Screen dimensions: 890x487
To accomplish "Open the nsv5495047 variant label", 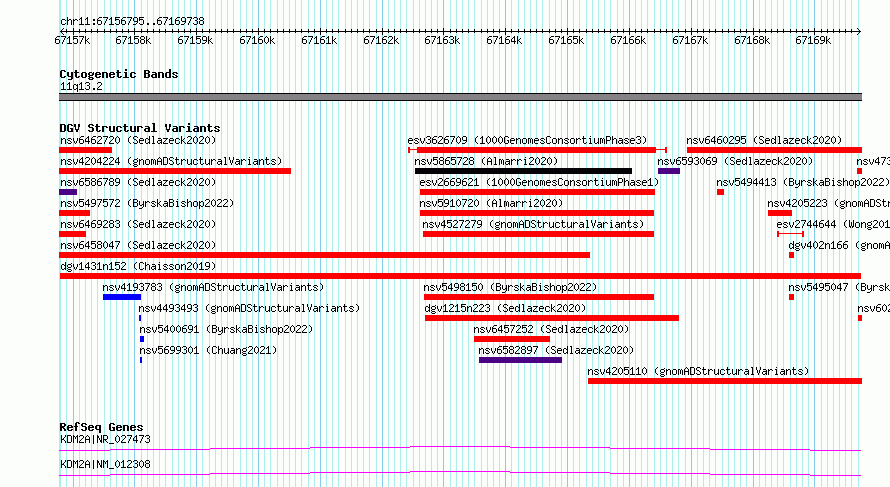I will point(839,287).
